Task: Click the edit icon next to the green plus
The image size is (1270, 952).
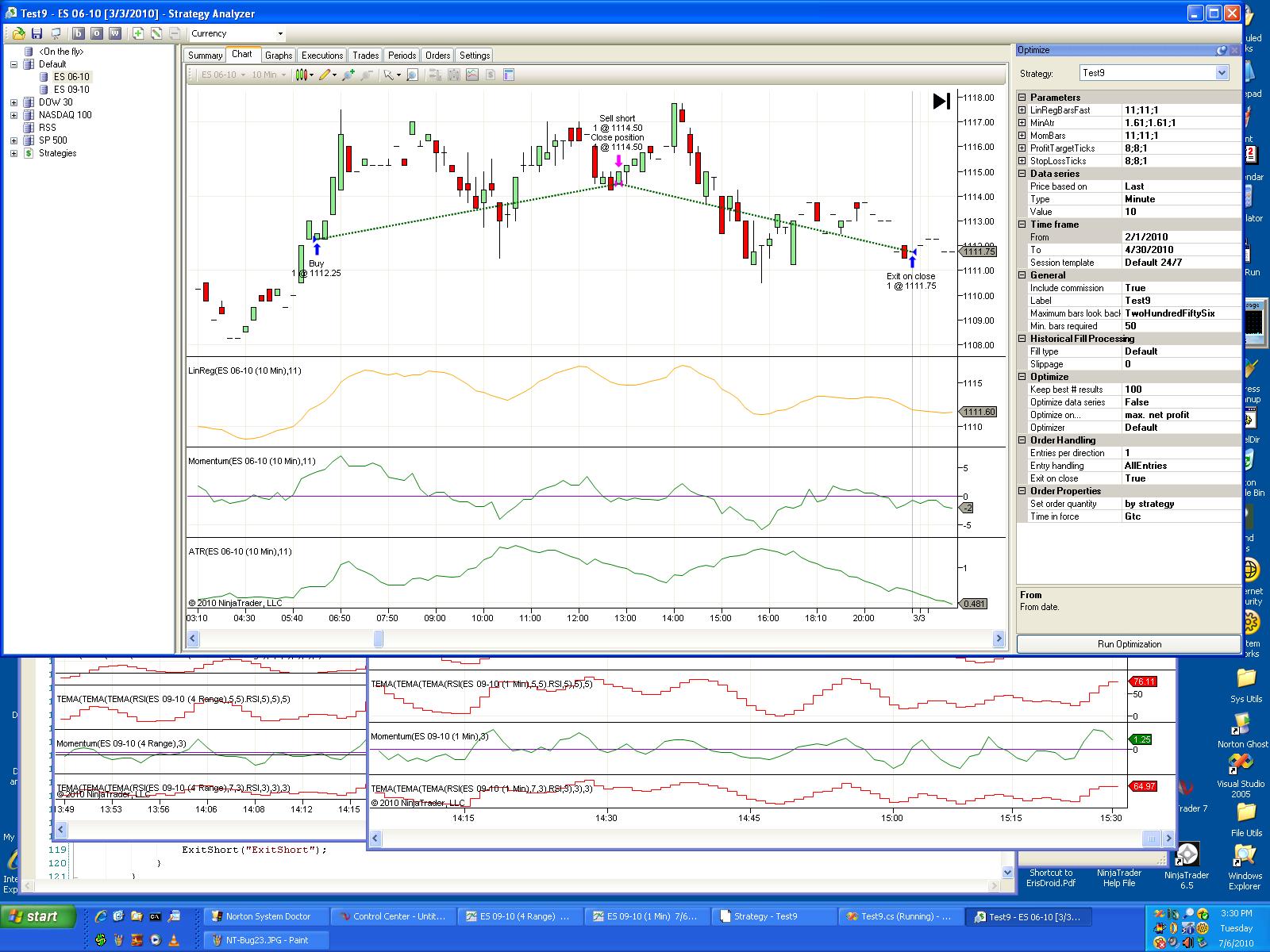Action: (x=156, y=33)
